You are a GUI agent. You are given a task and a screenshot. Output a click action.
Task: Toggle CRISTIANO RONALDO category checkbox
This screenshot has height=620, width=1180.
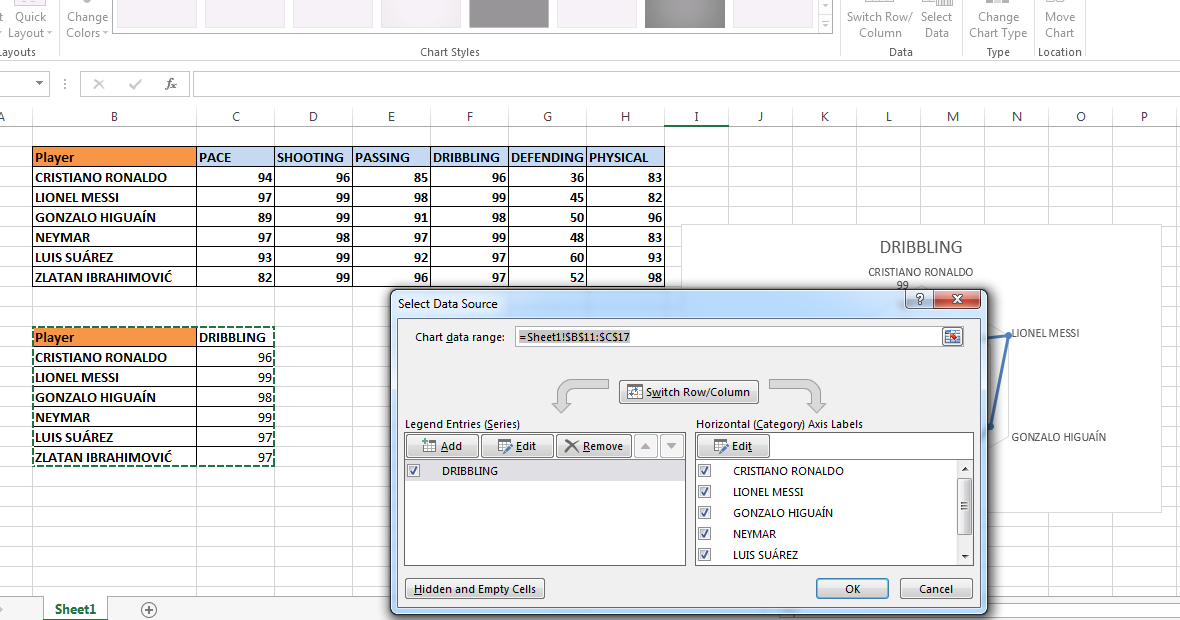(704, 470)
